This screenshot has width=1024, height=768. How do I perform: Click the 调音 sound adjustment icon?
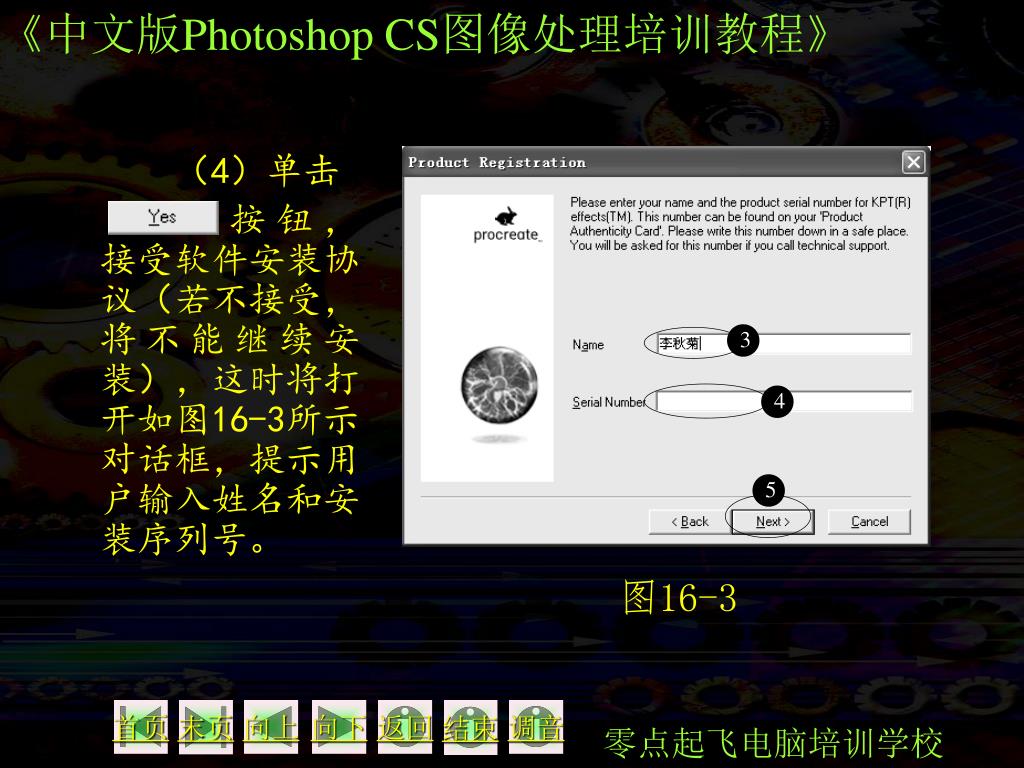click(536, 727)
